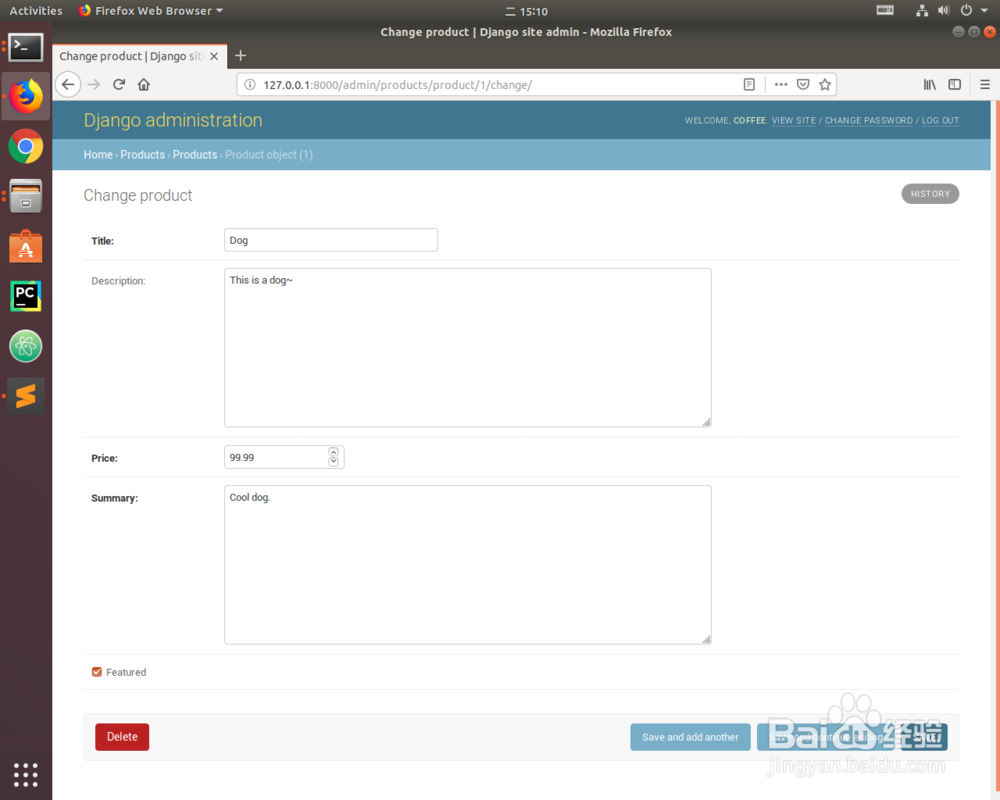This screenshot has width=1000, height=800.
Task: Open a new browser tab
Action: [x=240, y=56]
